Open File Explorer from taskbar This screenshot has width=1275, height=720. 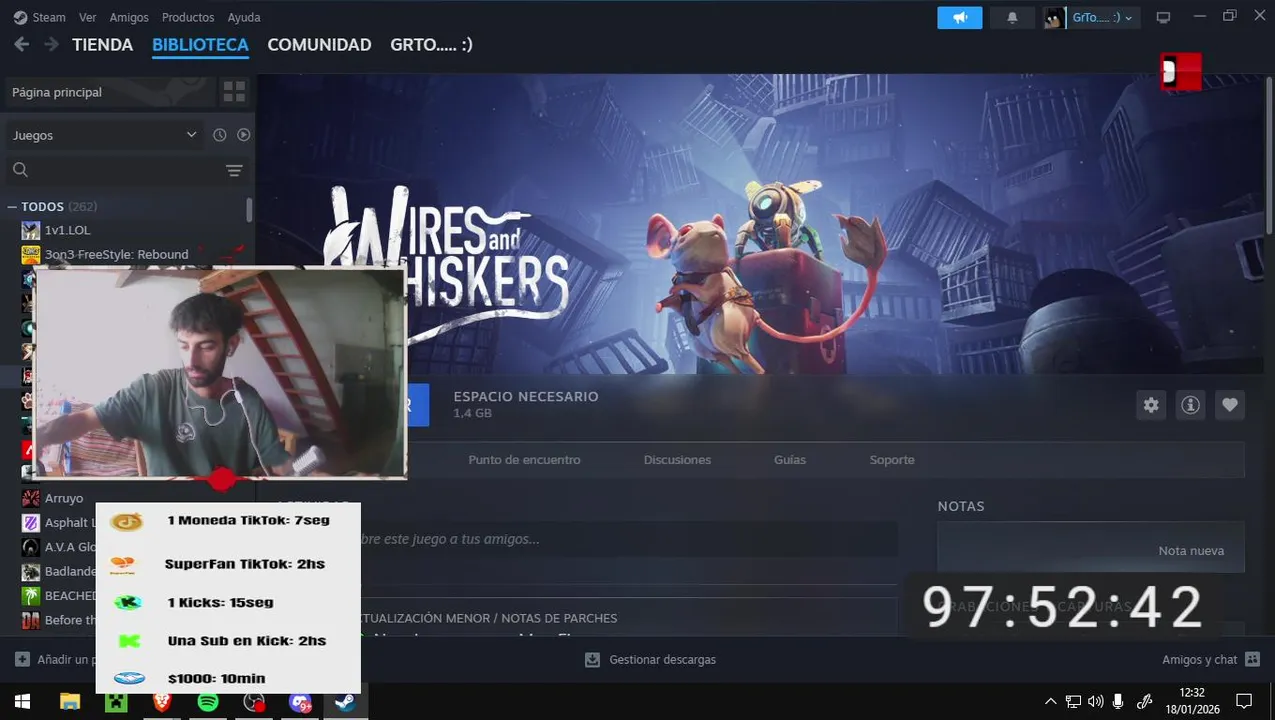coord(69,702)
